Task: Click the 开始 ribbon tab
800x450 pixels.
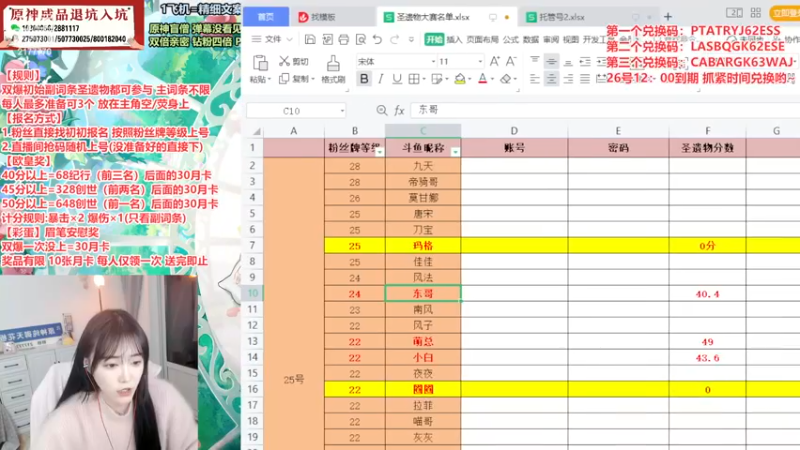Action: pos(434,39)
